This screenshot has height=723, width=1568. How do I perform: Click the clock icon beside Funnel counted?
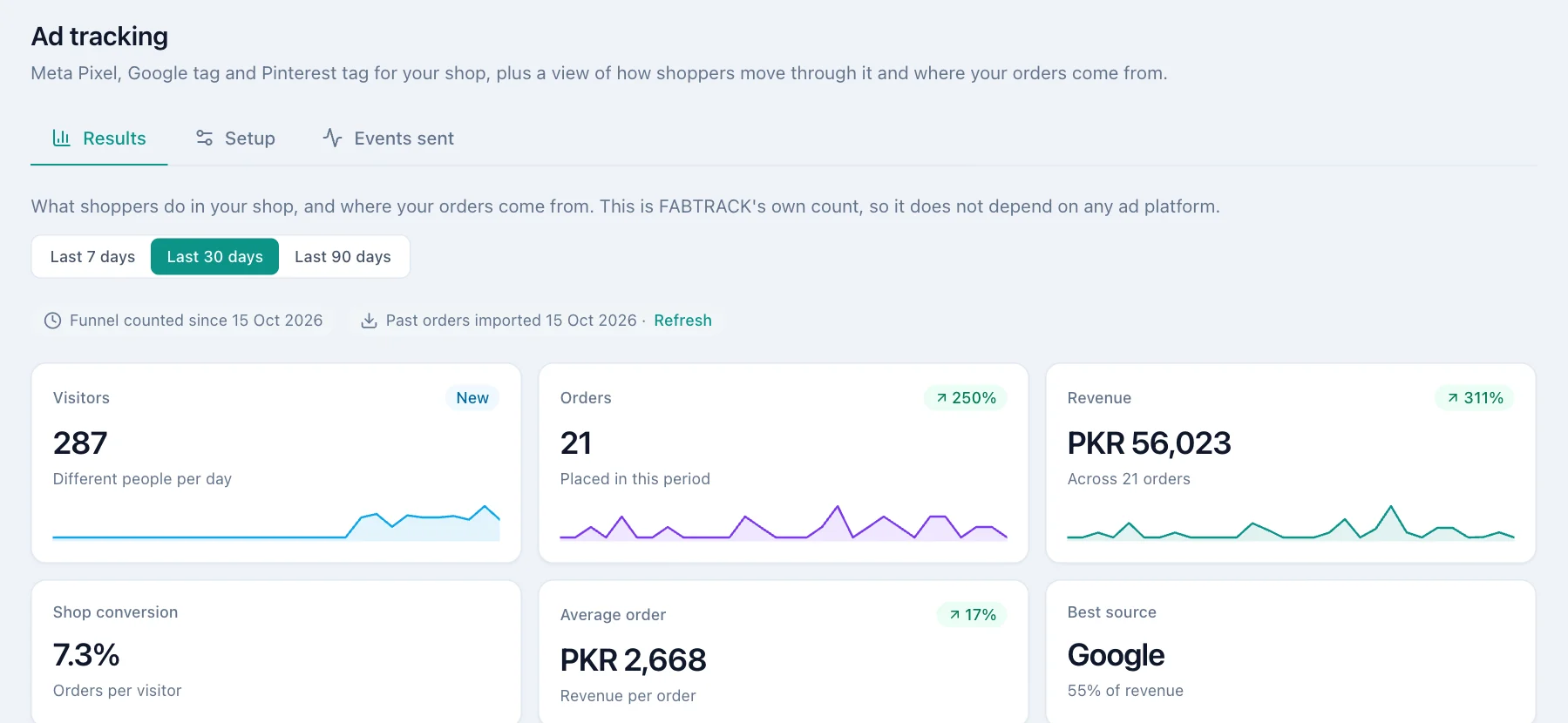[x=52, y=321]
